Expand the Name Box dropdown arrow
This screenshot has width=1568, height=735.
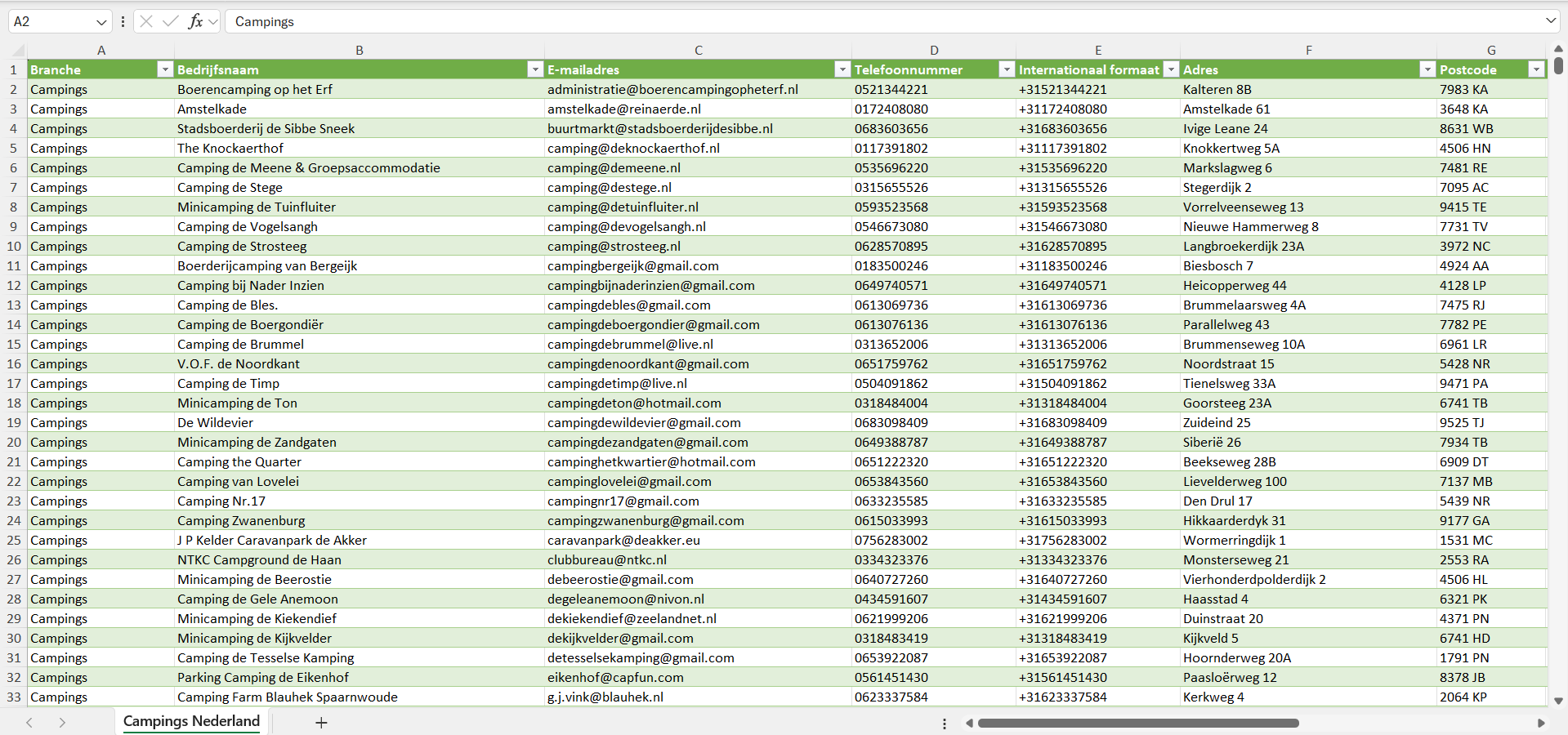(x=101, y=22)
